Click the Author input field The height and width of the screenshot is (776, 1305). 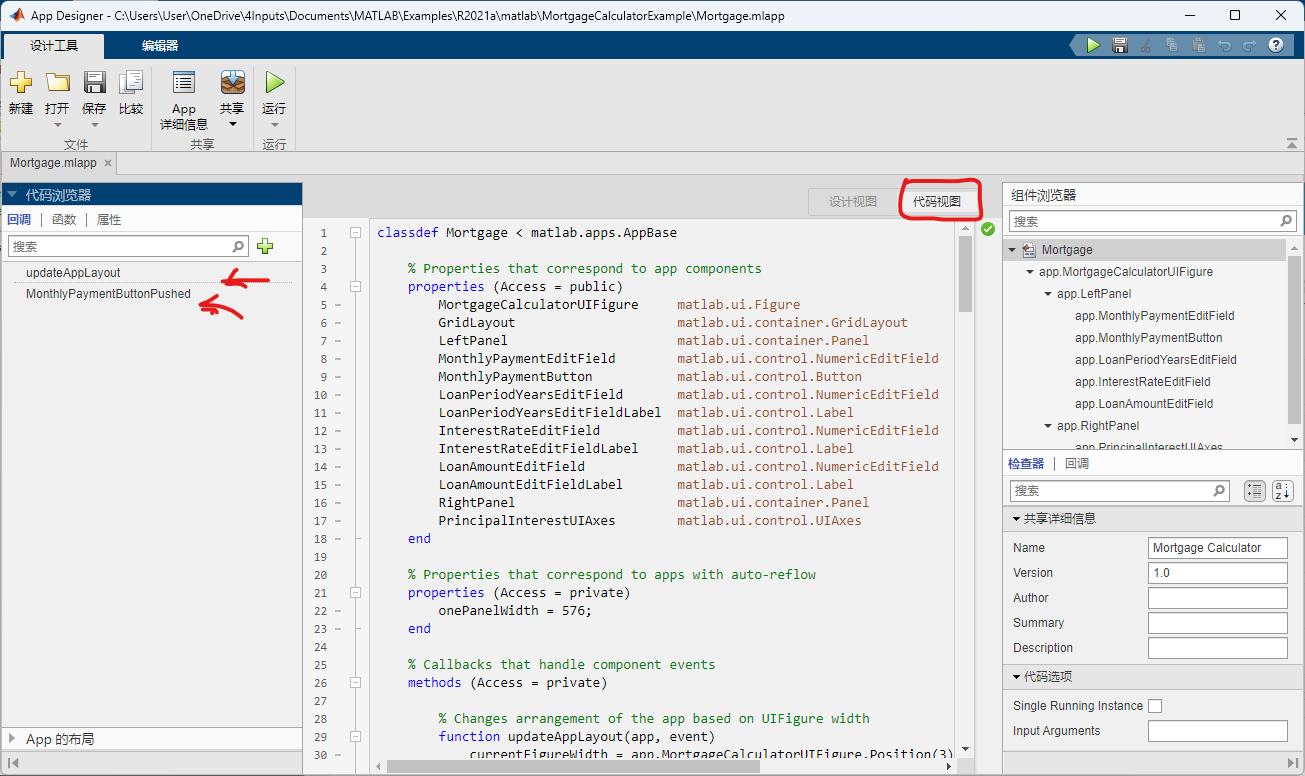(1217, 598)
